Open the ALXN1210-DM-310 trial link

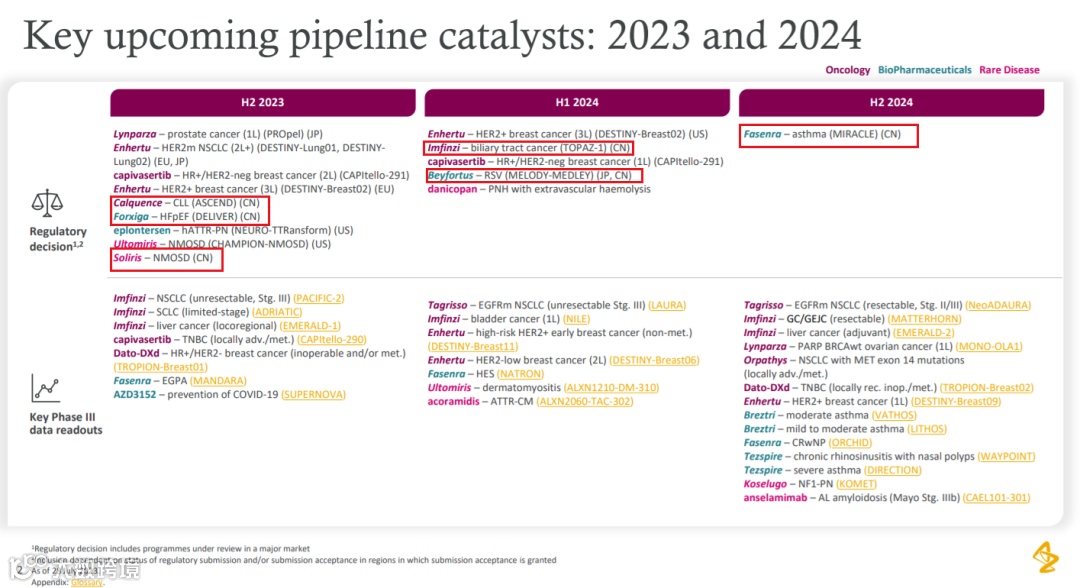pos(611,388)
